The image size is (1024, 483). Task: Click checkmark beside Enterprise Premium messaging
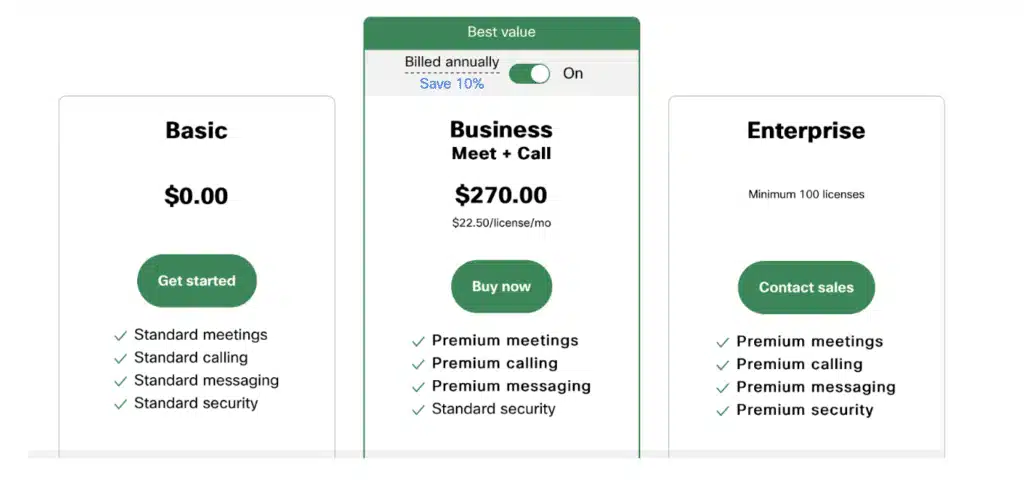(723, 388)
